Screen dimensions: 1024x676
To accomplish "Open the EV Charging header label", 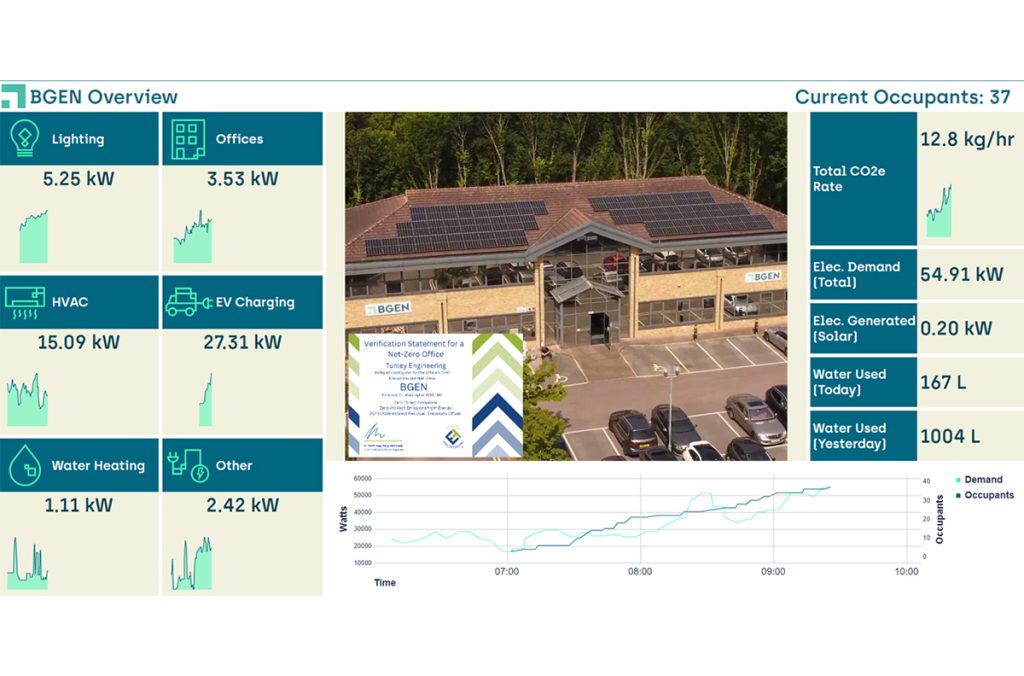I will [255, 302].
